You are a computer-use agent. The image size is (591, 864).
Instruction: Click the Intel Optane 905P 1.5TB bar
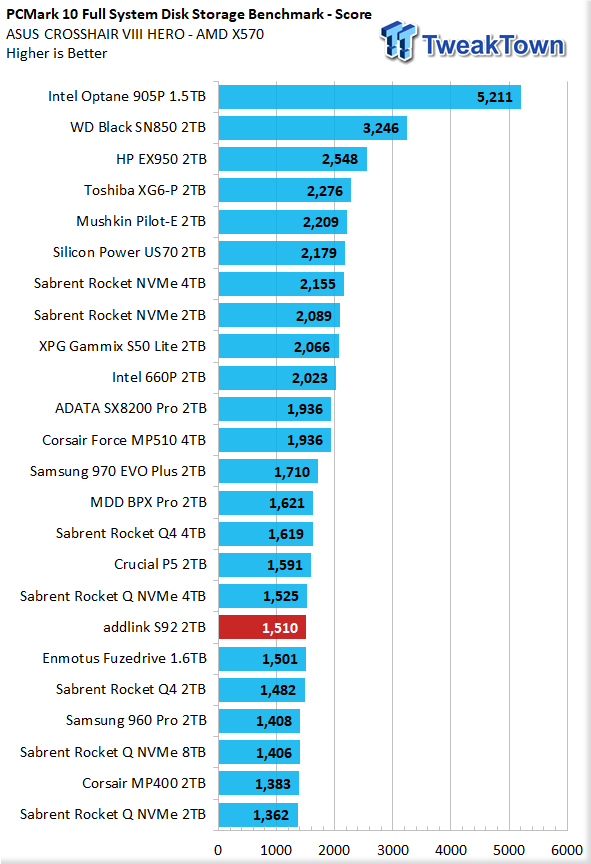pyautogui.click(x=370, y=97)
